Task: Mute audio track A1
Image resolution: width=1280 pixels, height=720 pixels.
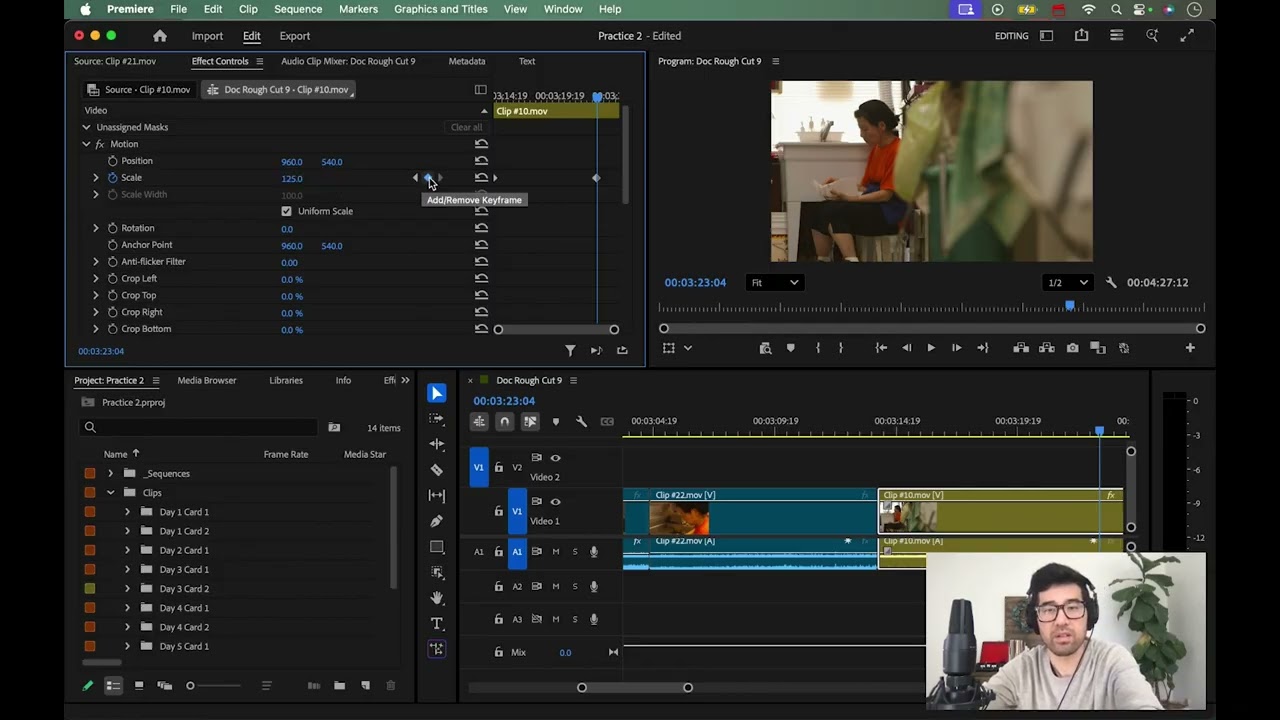Action: point(556,552)
